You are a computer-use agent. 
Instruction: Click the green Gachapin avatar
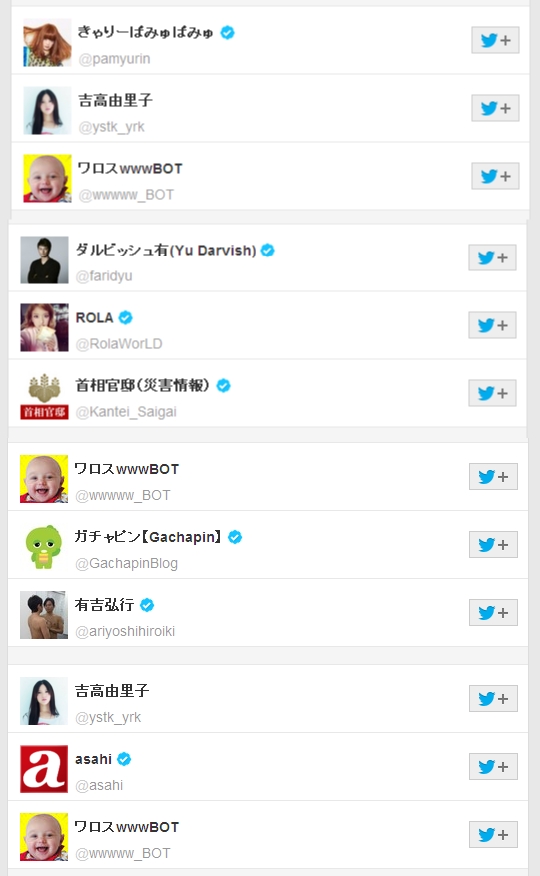click(44, 547)
